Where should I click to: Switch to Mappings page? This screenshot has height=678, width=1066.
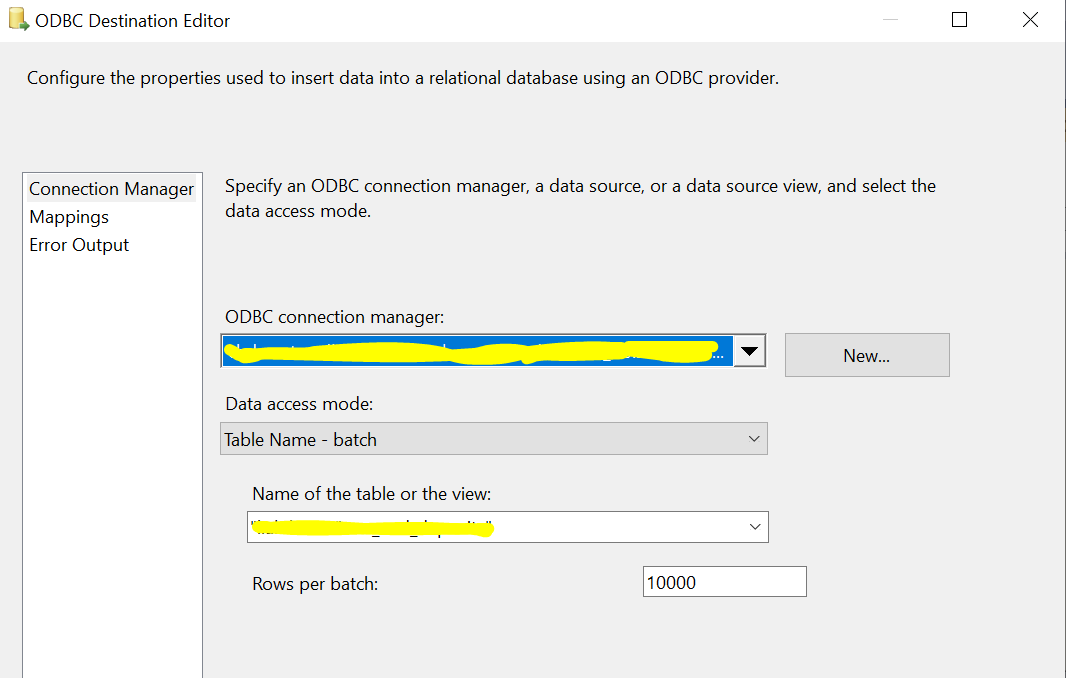point(69,217)
